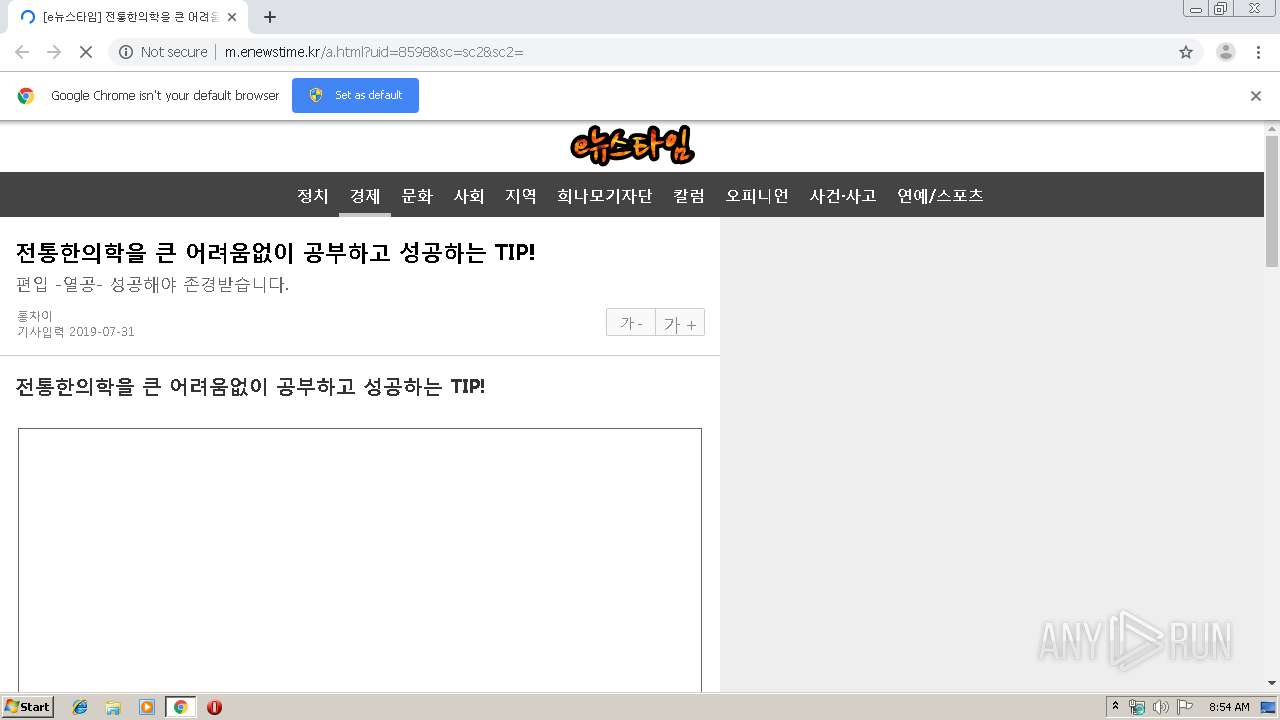Select the e뉴스타임 browser tab
This screenshot has height=720, width=1280.
coord(128,17)
